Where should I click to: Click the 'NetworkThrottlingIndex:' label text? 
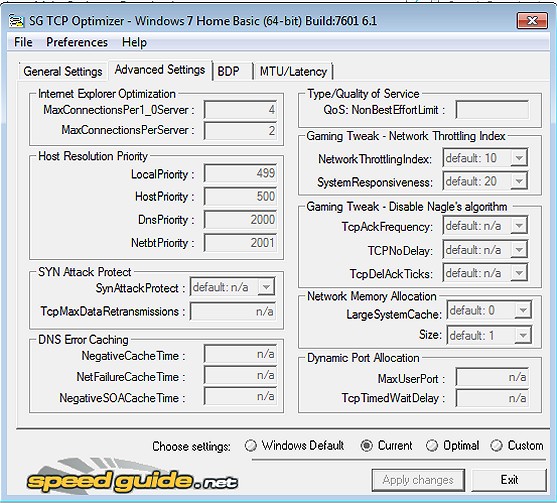tap(375, 159)
